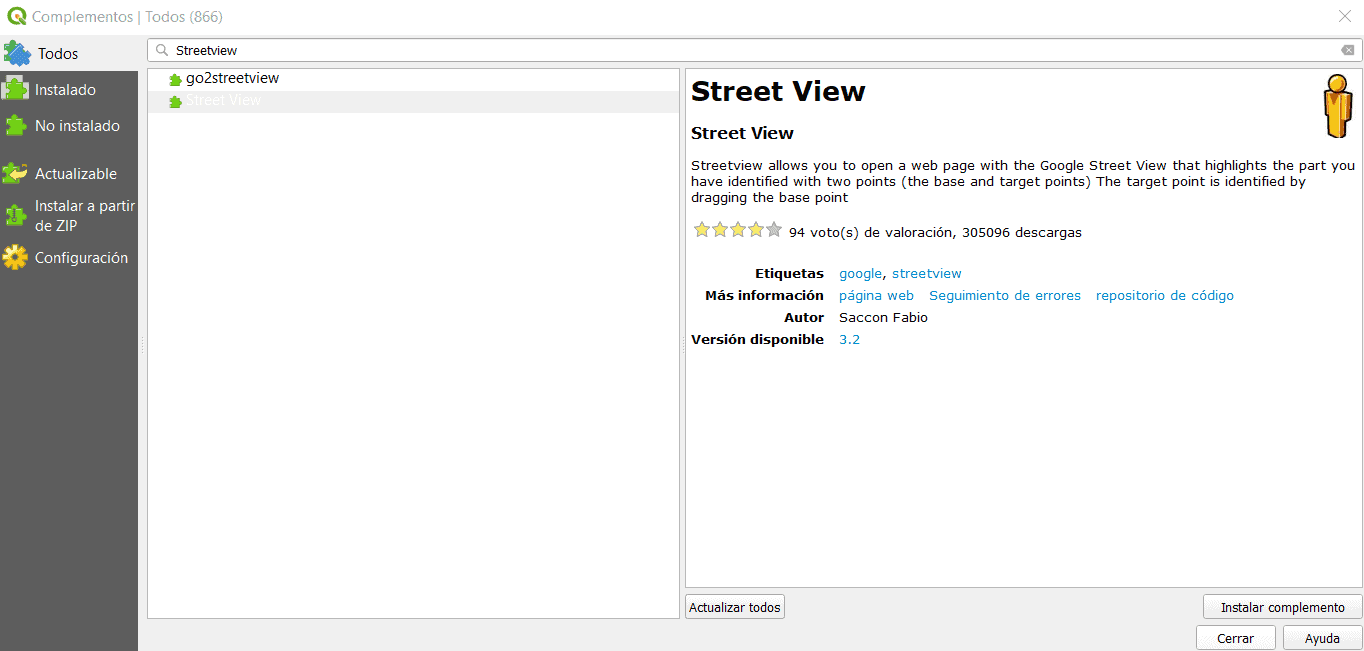The image size is (1364, 651).
Task: Select the Todos puzzle icon
Action: click(x=17, y=53)
